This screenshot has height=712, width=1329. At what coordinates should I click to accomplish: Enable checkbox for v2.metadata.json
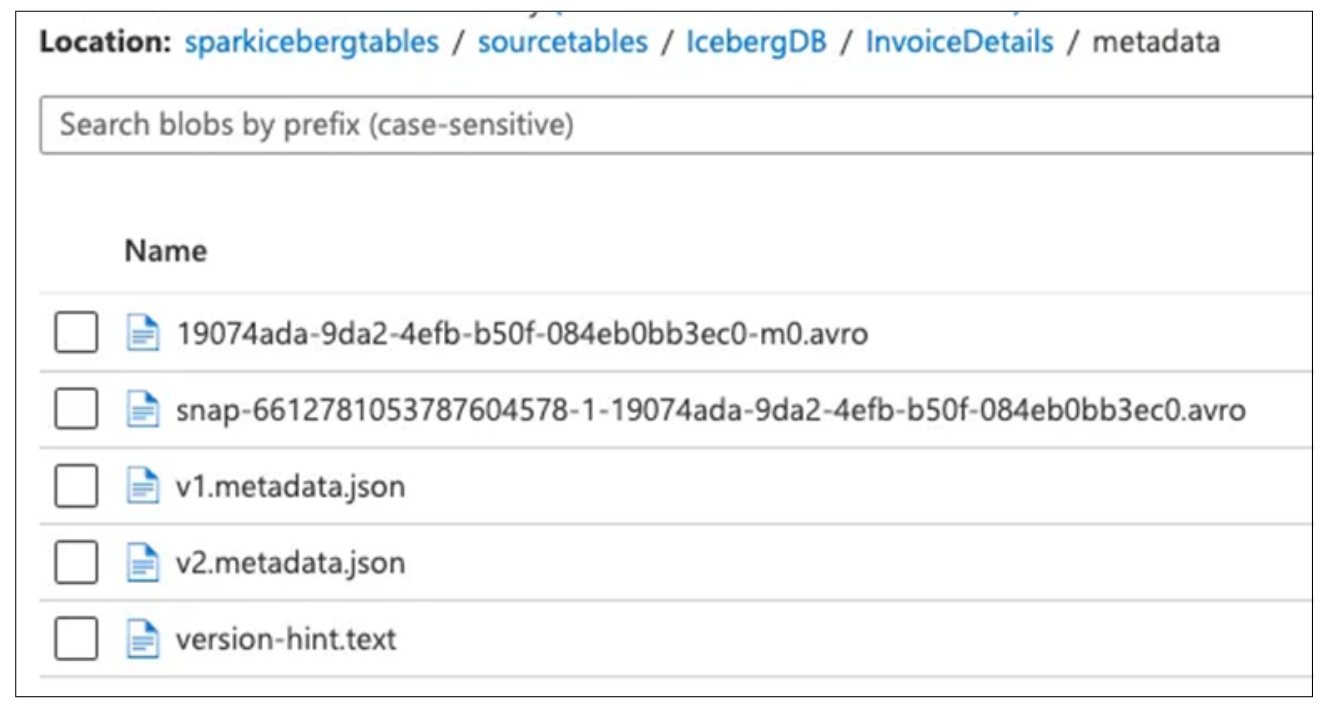[76, 563]
